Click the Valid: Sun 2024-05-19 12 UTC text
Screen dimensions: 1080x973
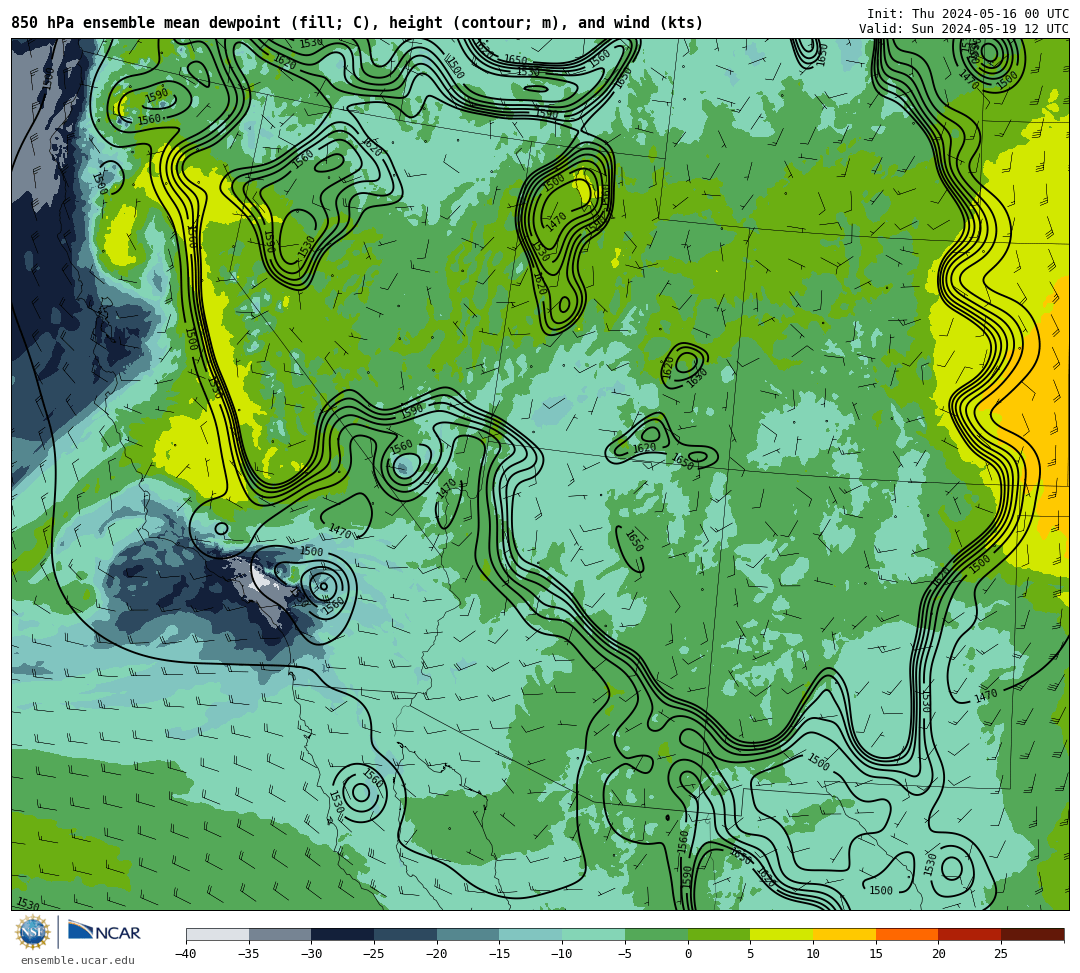pyautogui.click(x=964, y=29)
